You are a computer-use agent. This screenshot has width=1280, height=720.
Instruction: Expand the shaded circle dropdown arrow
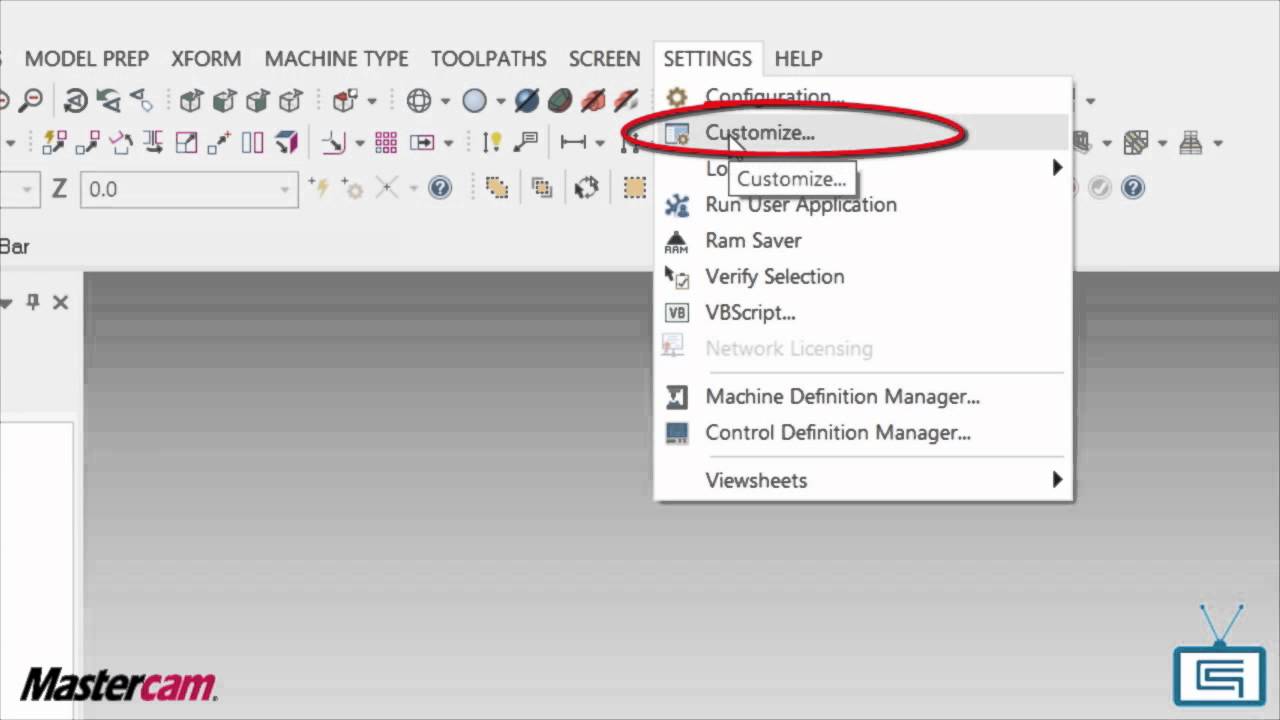pos(499,101)
